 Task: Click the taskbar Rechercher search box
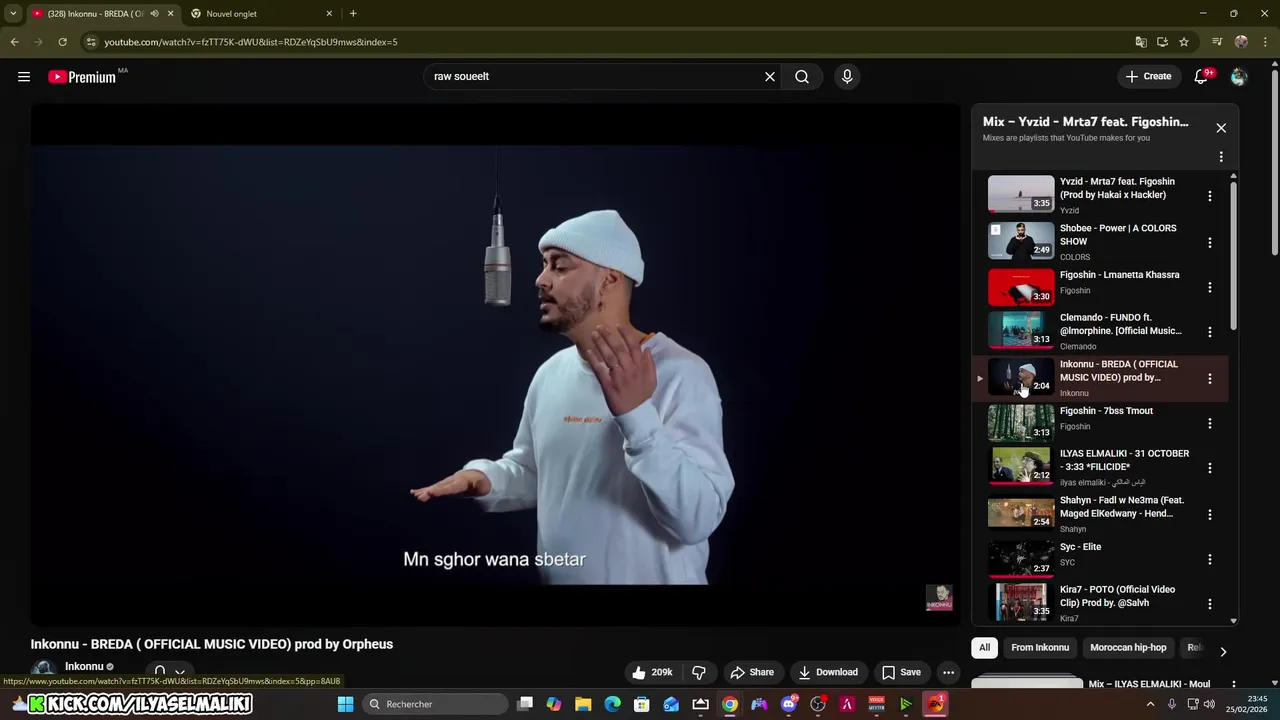click(434, 704)
